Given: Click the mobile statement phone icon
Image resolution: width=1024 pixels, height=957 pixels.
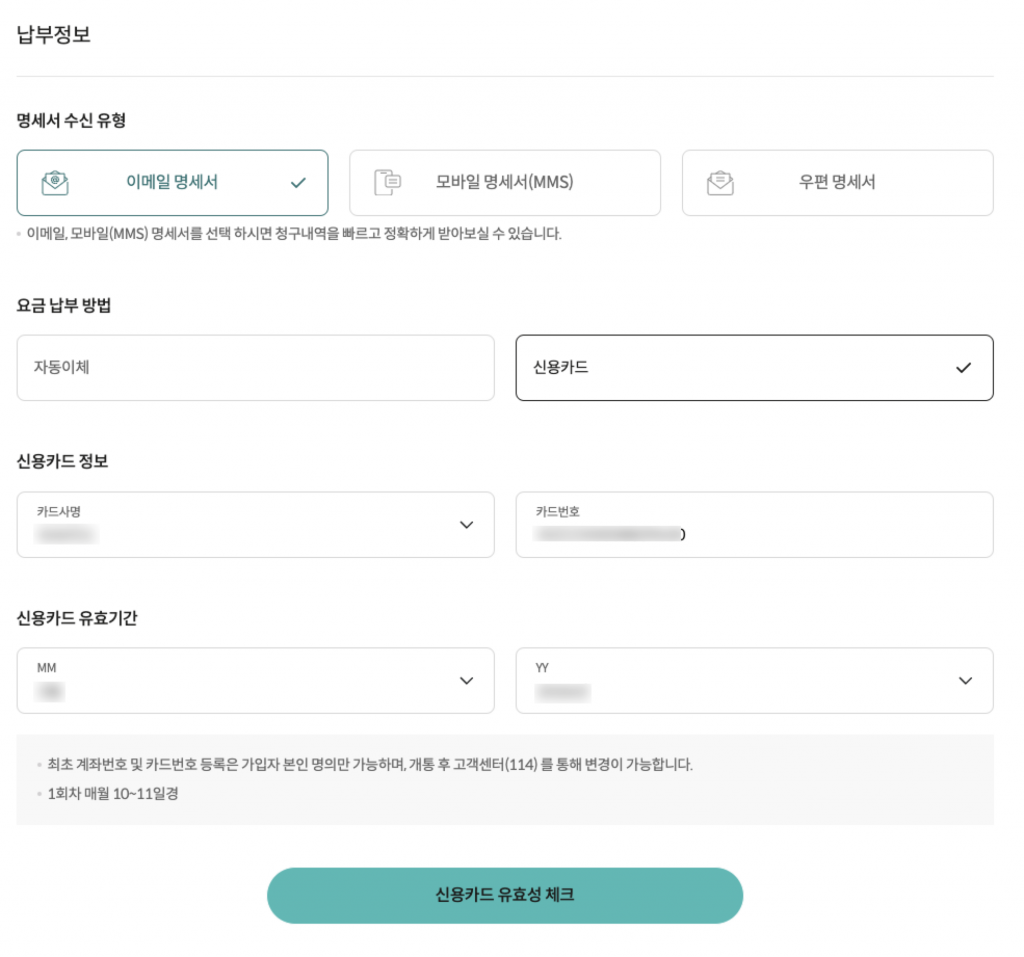Looking at the screenshot, I should coord(387,182).
